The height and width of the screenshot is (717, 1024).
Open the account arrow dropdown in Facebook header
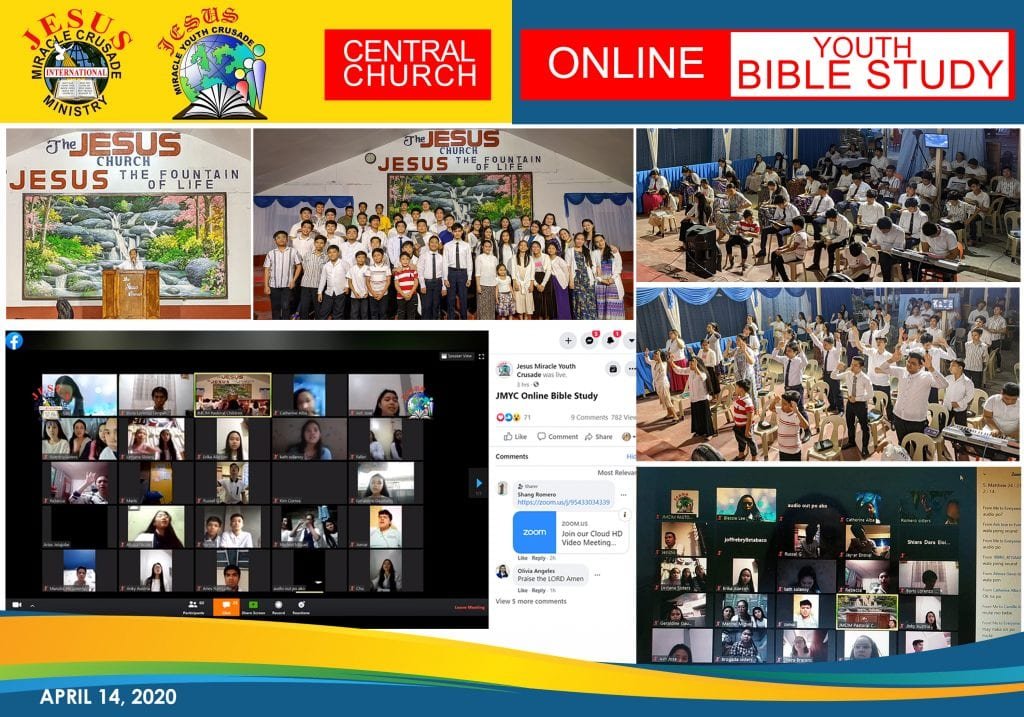click(631, 340)
